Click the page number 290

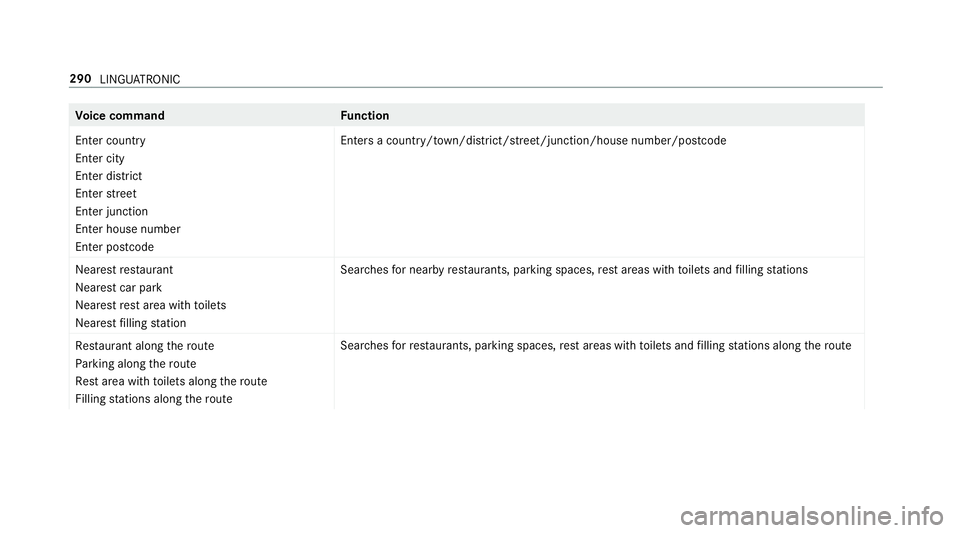click(x=80, y=78)
